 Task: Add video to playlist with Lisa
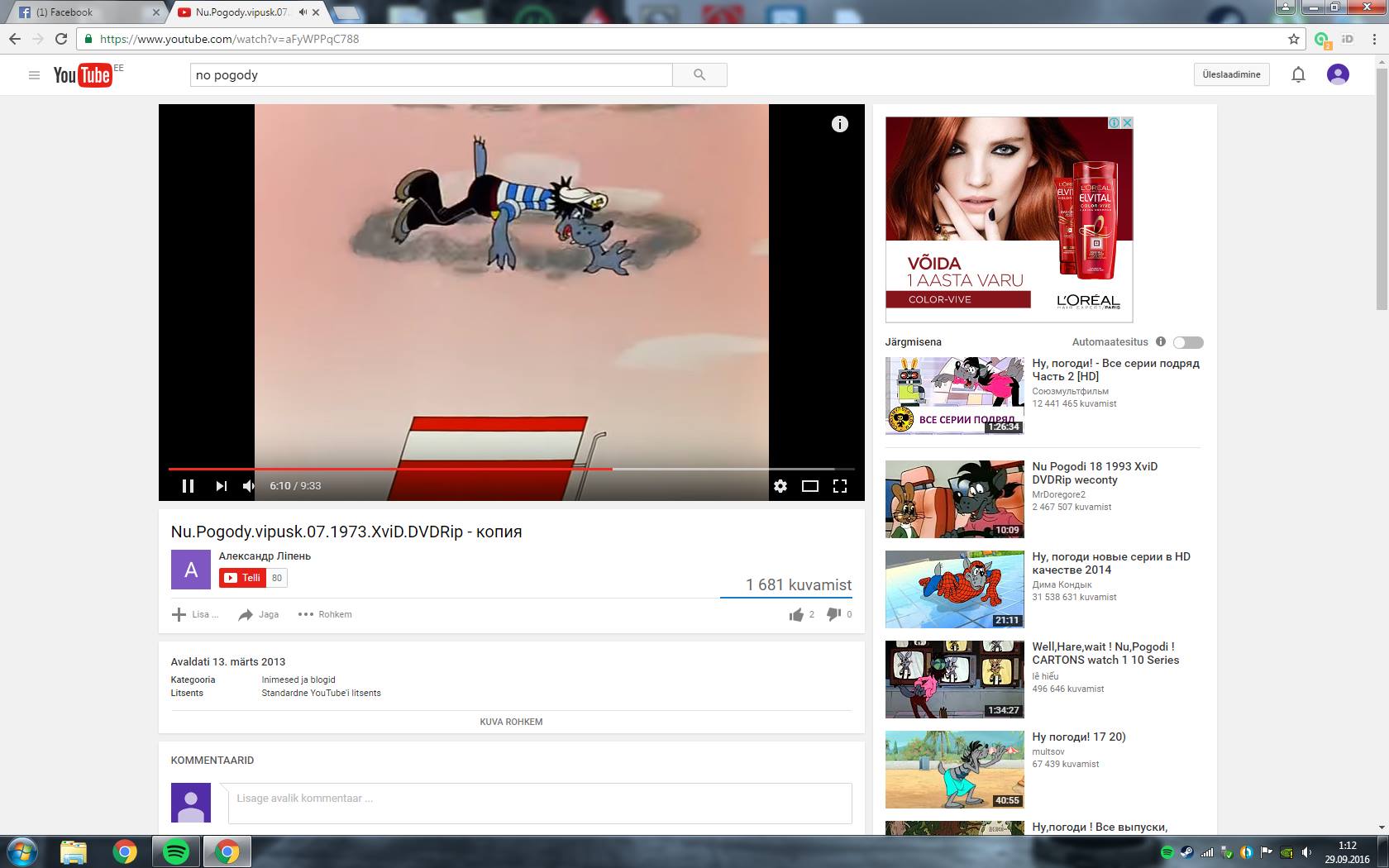[x=195, y=614]
